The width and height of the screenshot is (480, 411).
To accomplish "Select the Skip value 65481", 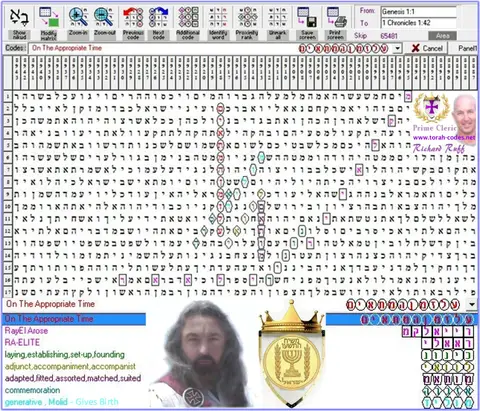I will (389, 36).
